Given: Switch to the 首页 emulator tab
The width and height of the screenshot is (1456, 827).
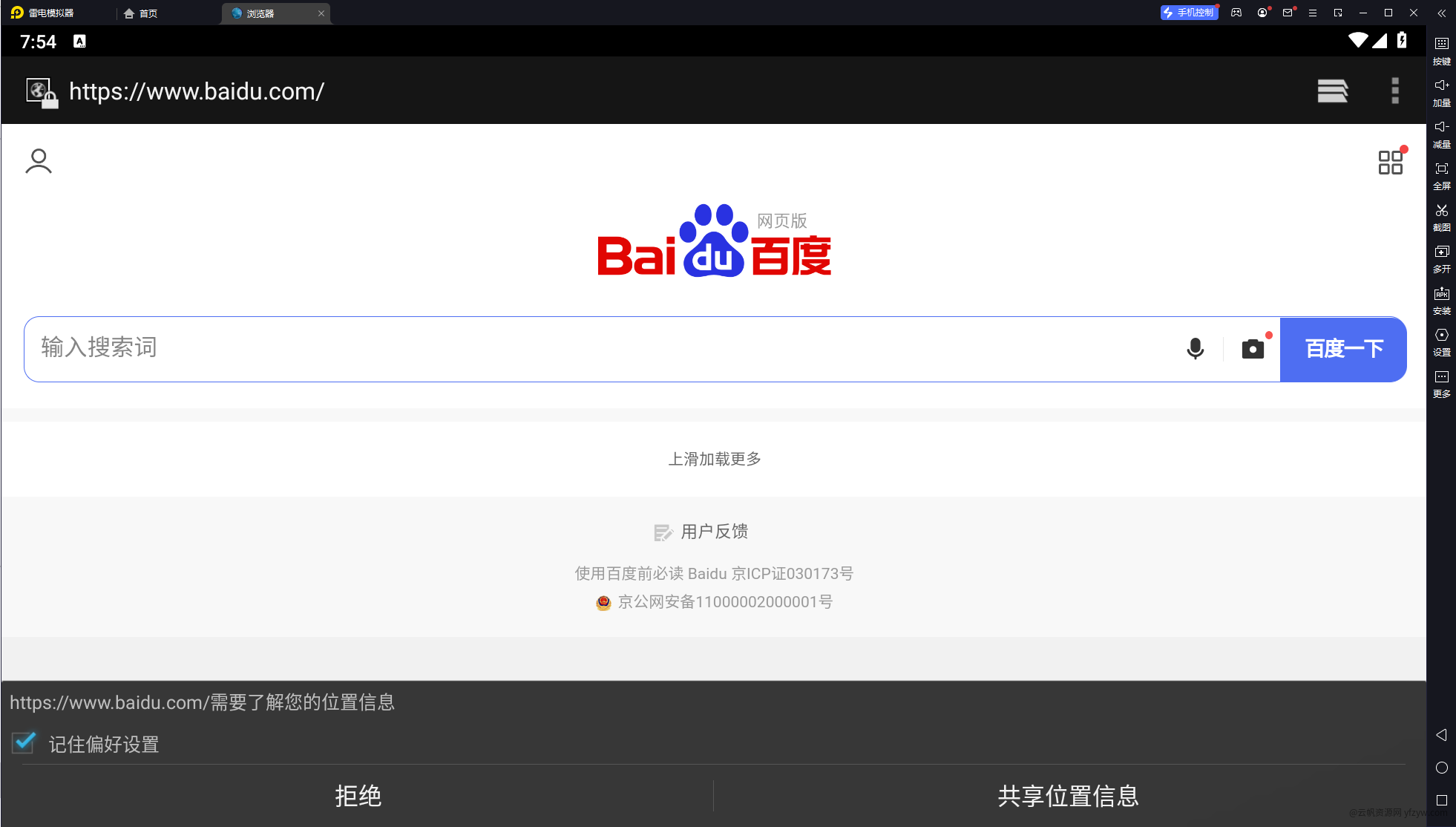Looking at the screenshot, I should click(x=141, y=13).
